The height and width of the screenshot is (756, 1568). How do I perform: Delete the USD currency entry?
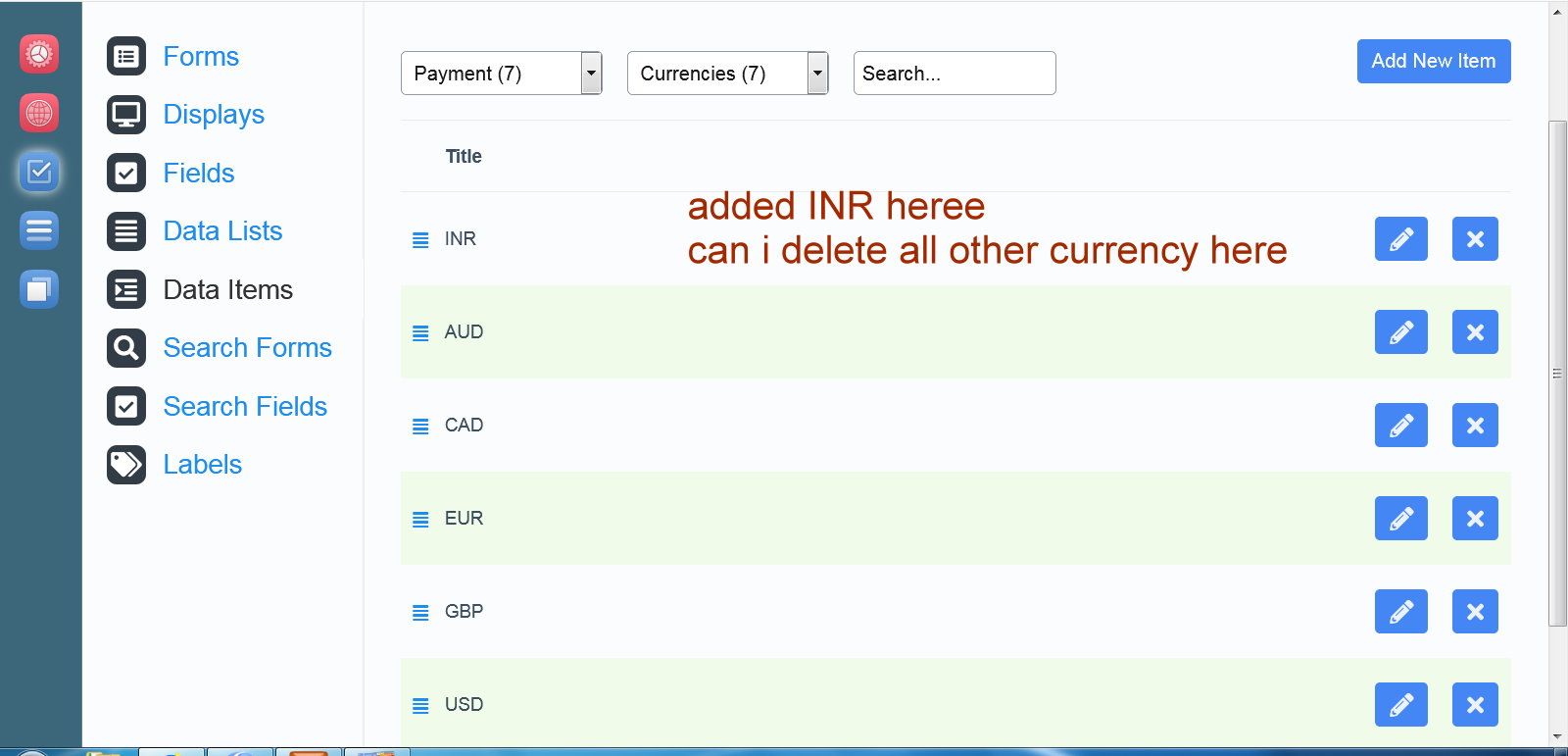click(x=1475, y=705)
